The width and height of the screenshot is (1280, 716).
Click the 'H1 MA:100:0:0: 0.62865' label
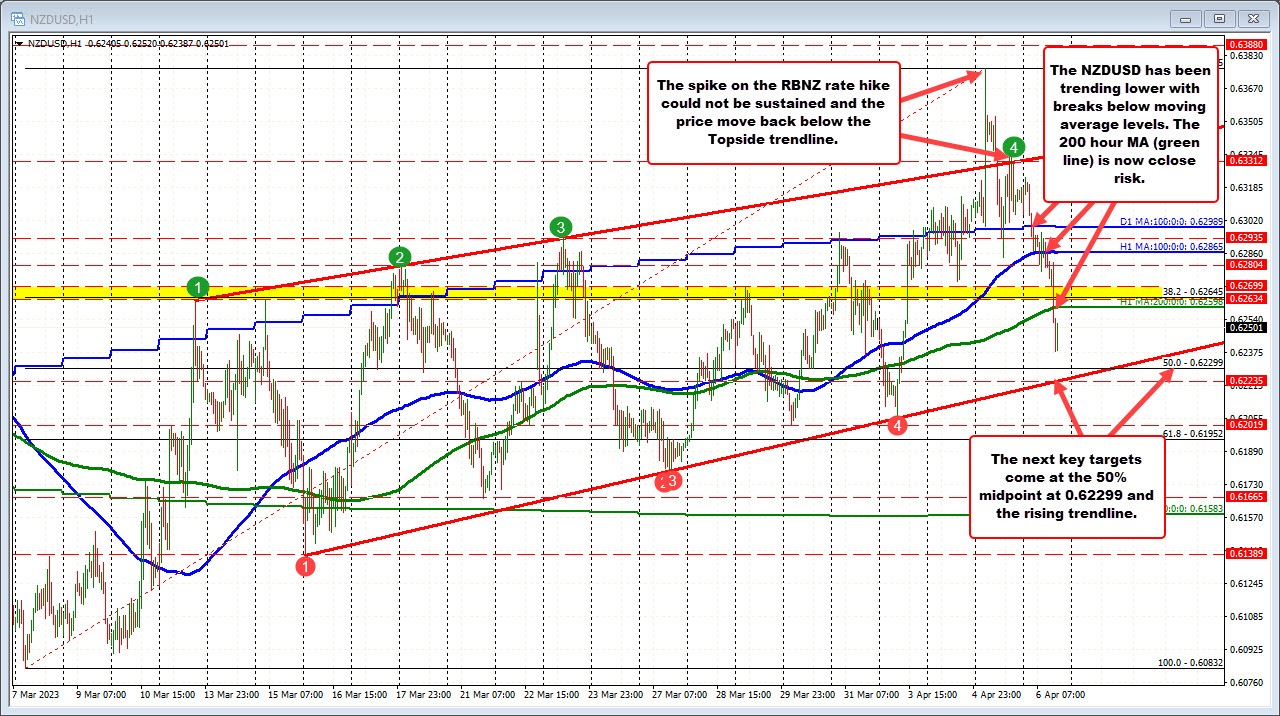1171,246
